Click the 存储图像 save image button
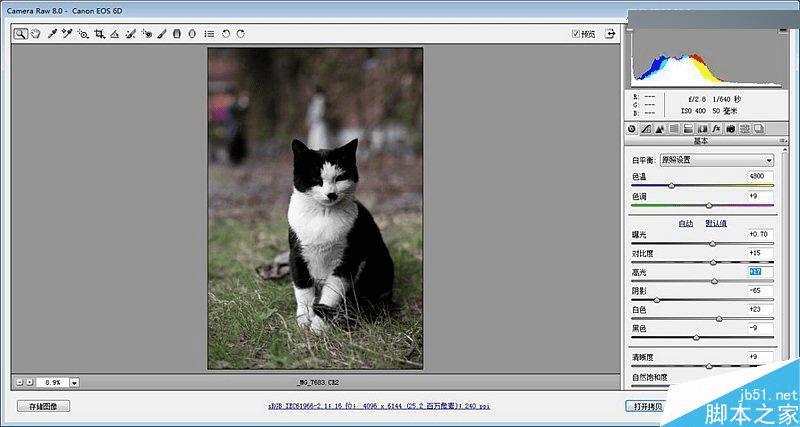Screen dimensions: 800x427 (43, 407)
